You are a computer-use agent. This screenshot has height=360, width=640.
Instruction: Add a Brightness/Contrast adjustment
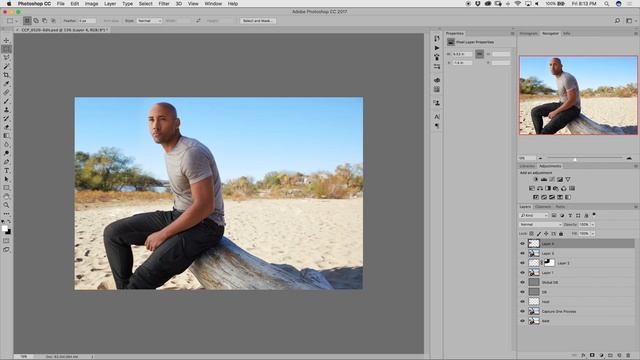coord(536,179)
